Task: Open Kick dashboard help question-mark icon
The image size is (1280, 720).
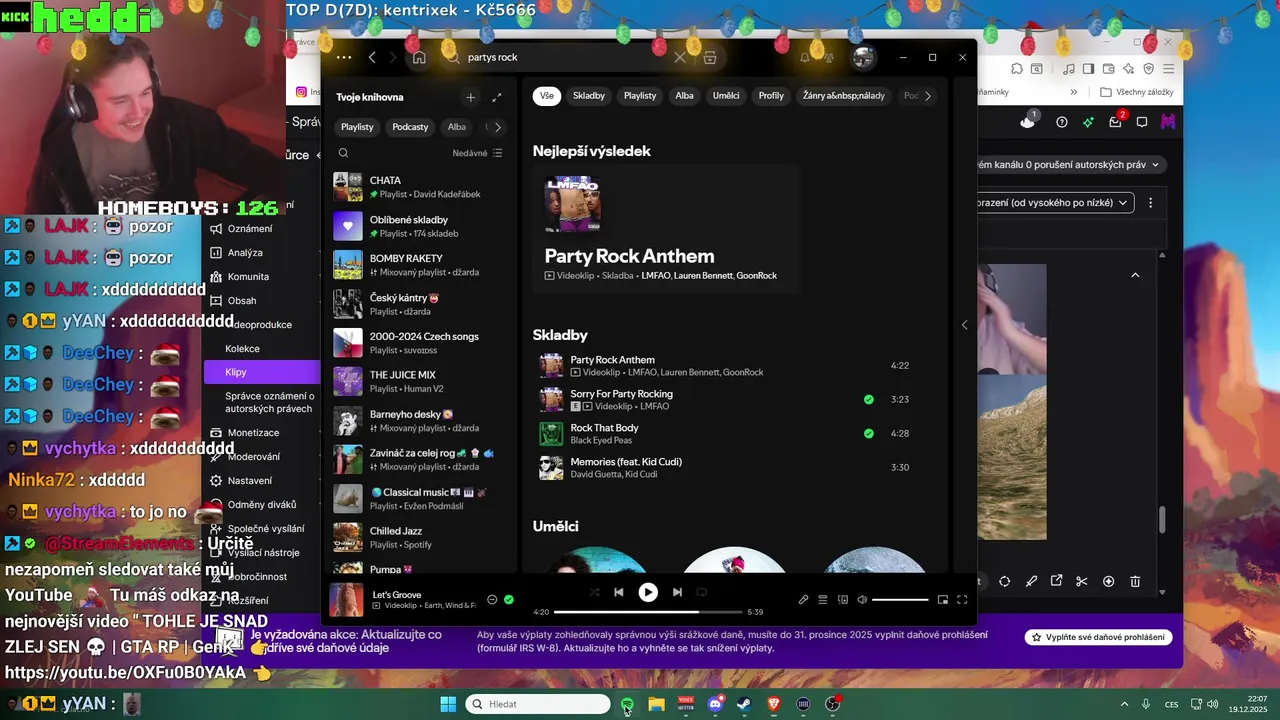Action: point(1062,122)
